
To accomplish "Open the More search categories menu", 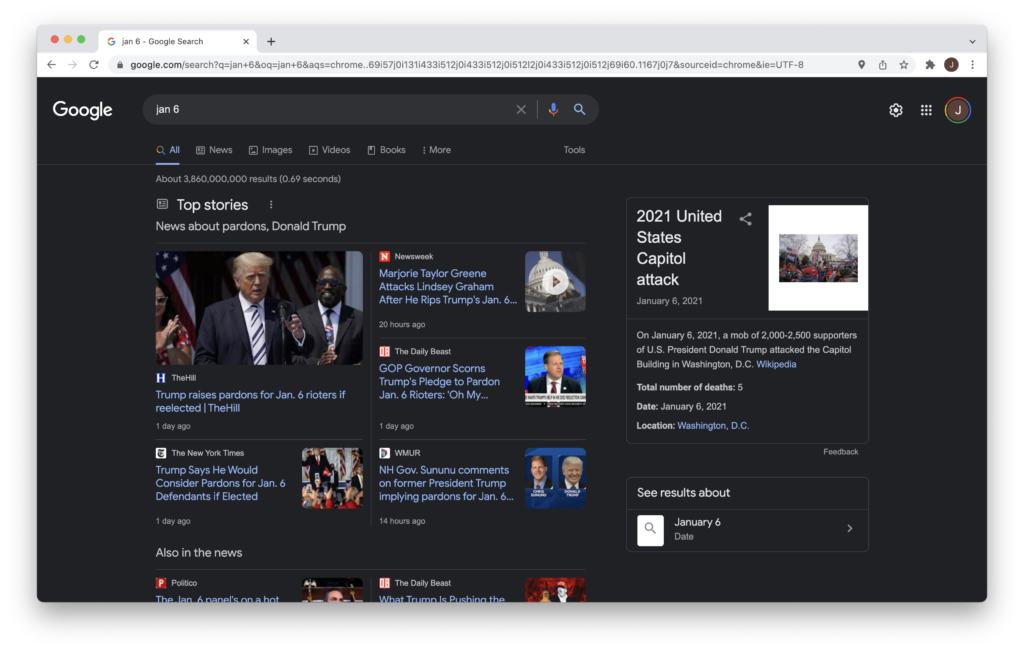I will click(436, 150).
